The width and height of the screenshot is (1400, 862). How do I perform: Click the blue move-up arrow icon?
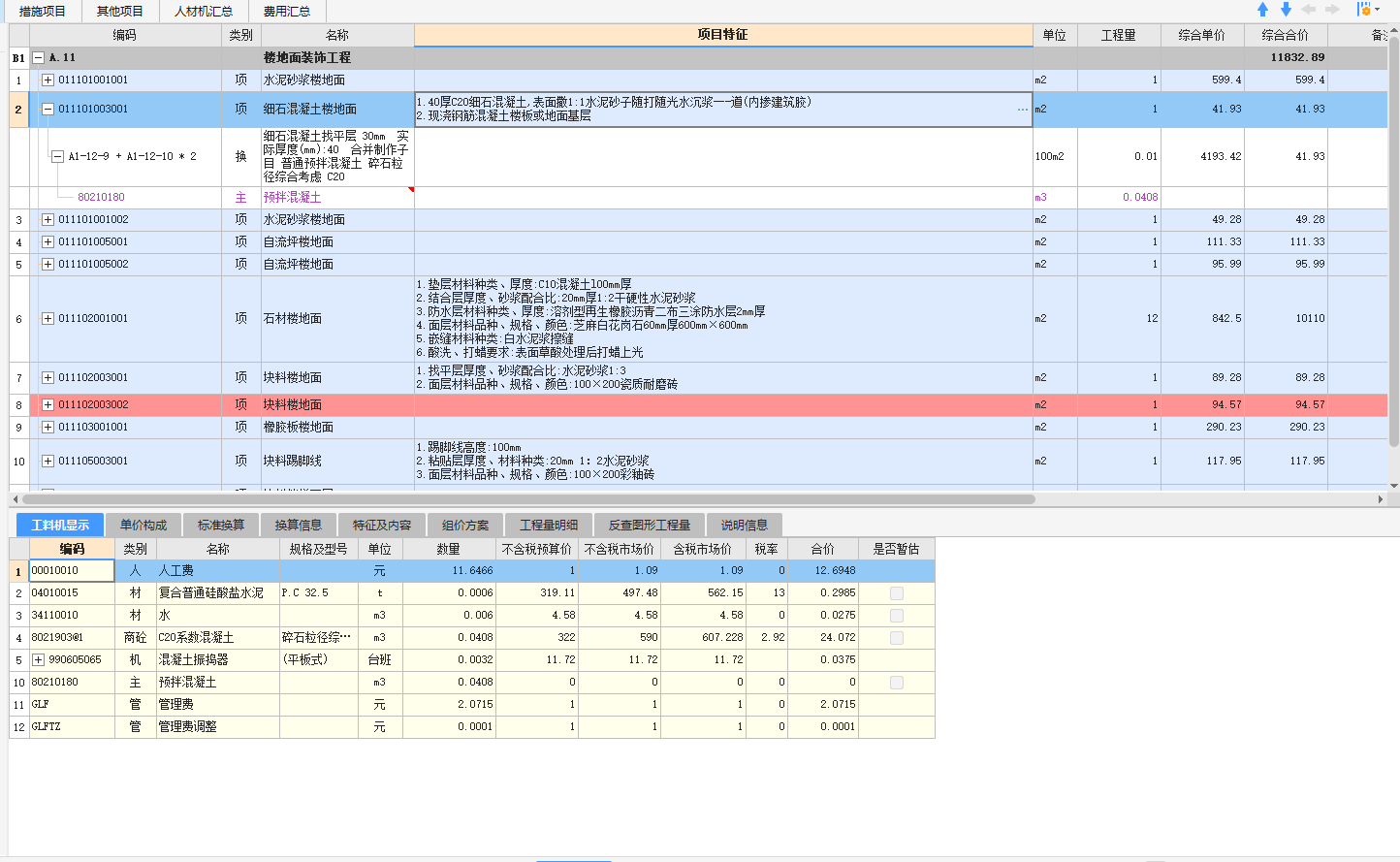[1262, 9]
